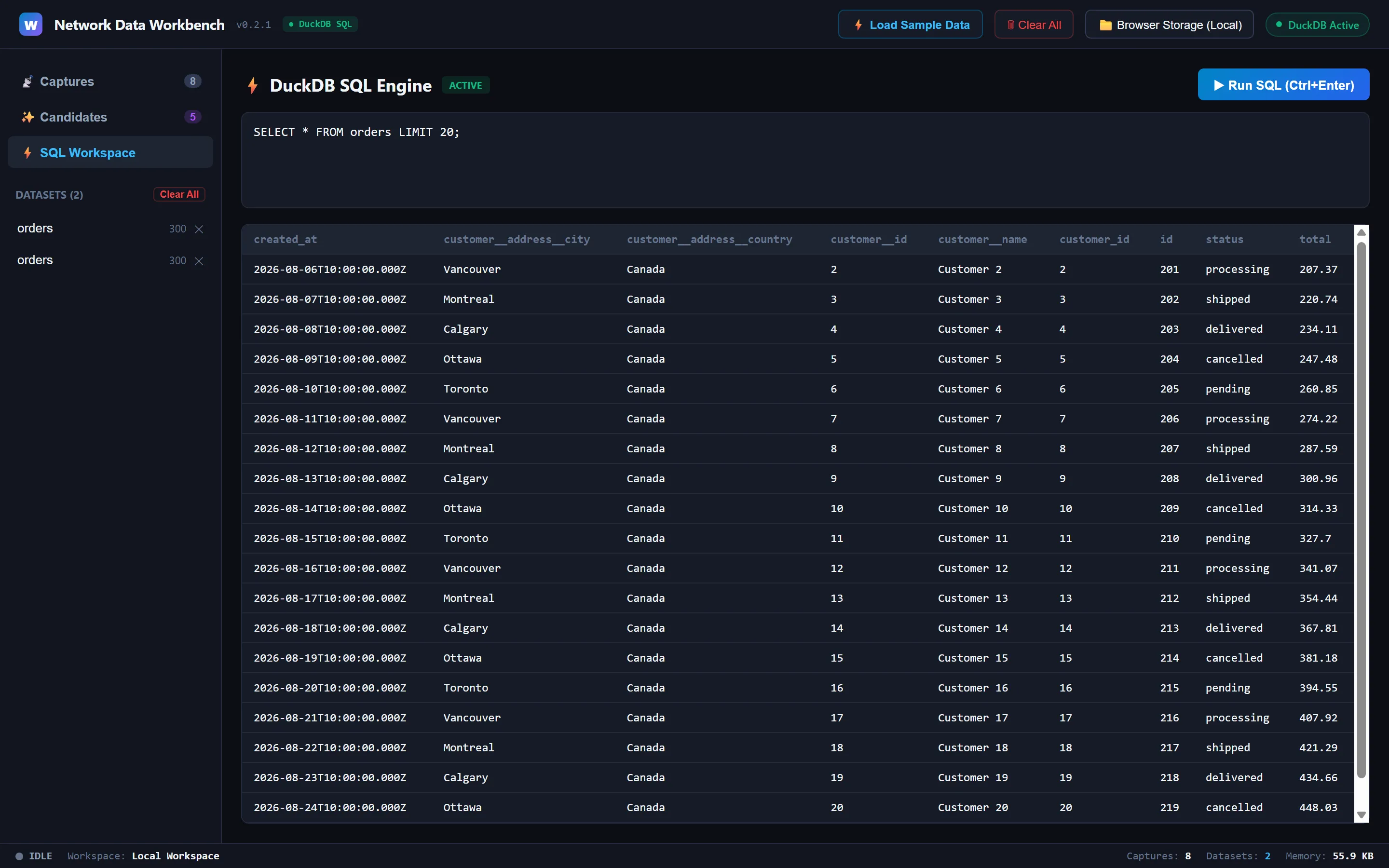Click the SQL Workspace lightning icon
Screen dimensions: 1389x868
coord(27,153)
